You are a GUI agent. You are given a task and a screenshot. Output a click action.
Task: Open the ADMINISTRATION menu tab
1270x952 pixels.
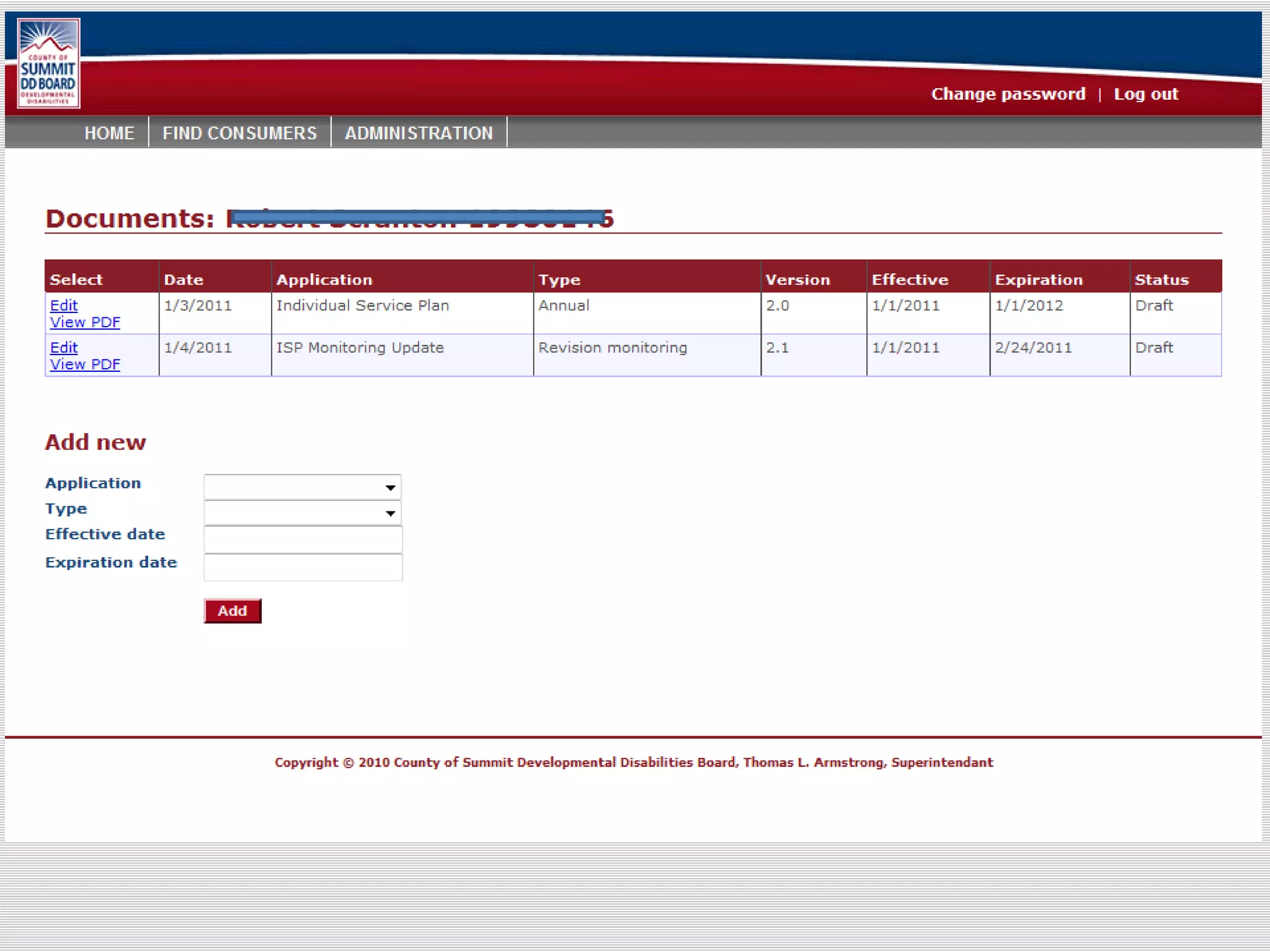click(x=419, y=133)
